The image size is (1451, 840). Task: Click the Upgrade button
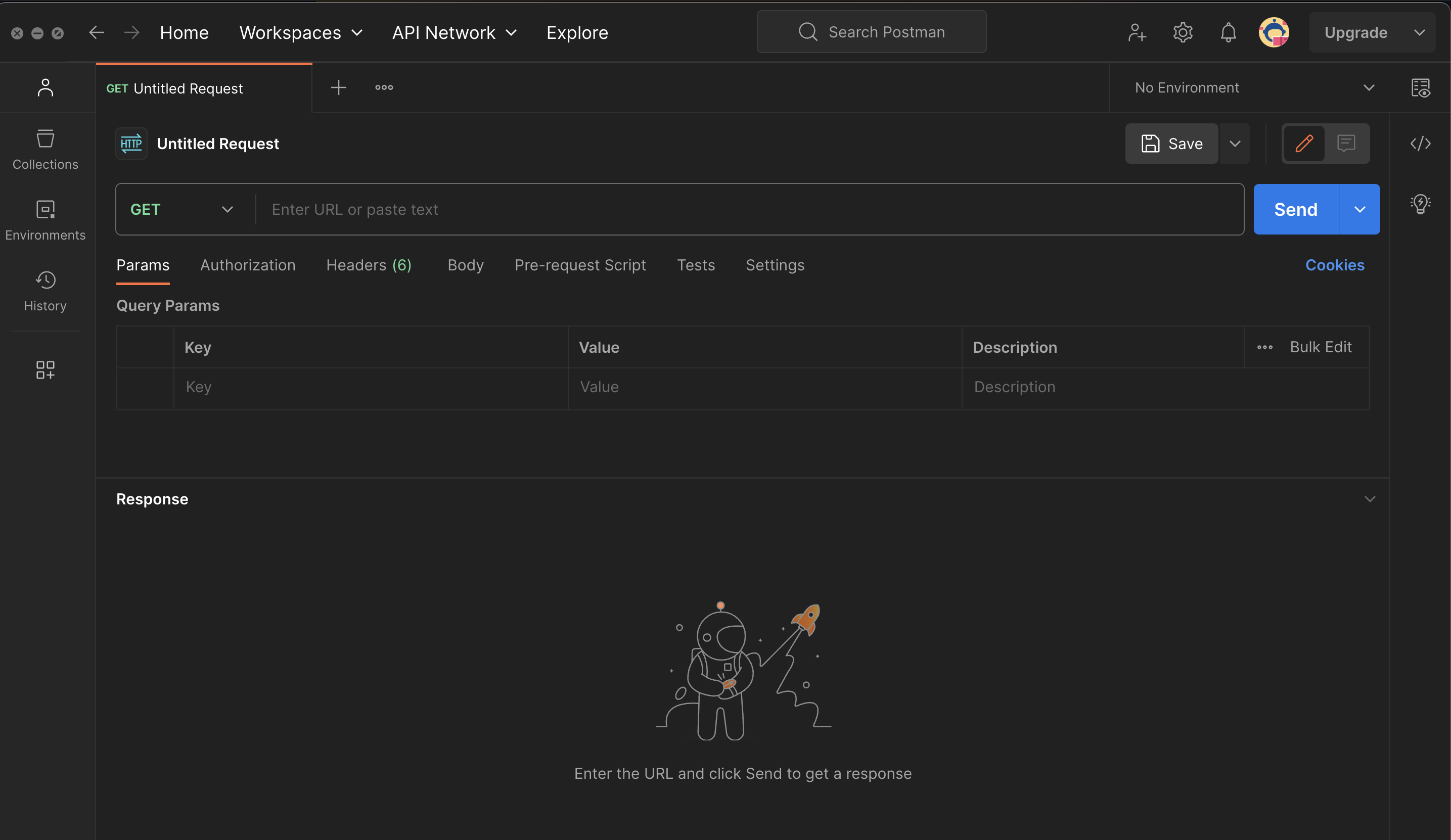pos(1356,32)
